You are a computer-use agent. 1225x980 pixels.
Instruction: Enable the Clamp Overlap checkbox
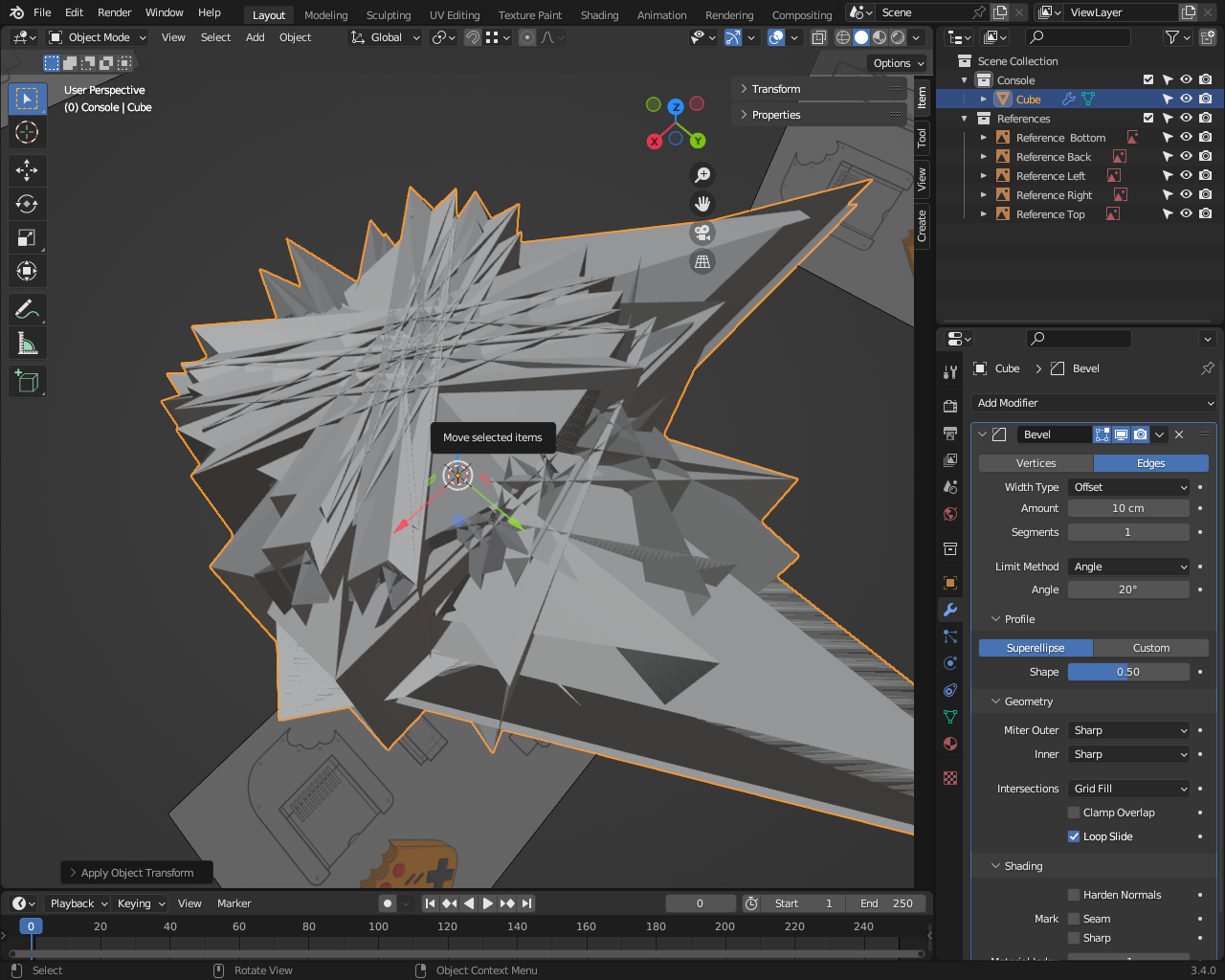click(x=1074, y=813)
